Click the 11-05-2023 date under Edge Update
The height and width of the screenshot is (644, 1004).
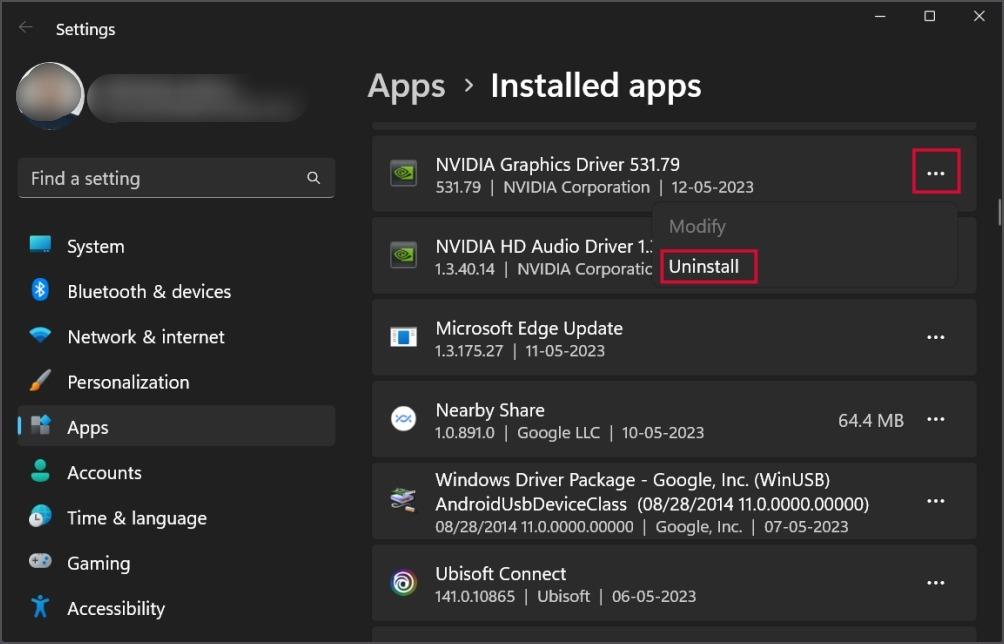[565, 351]
